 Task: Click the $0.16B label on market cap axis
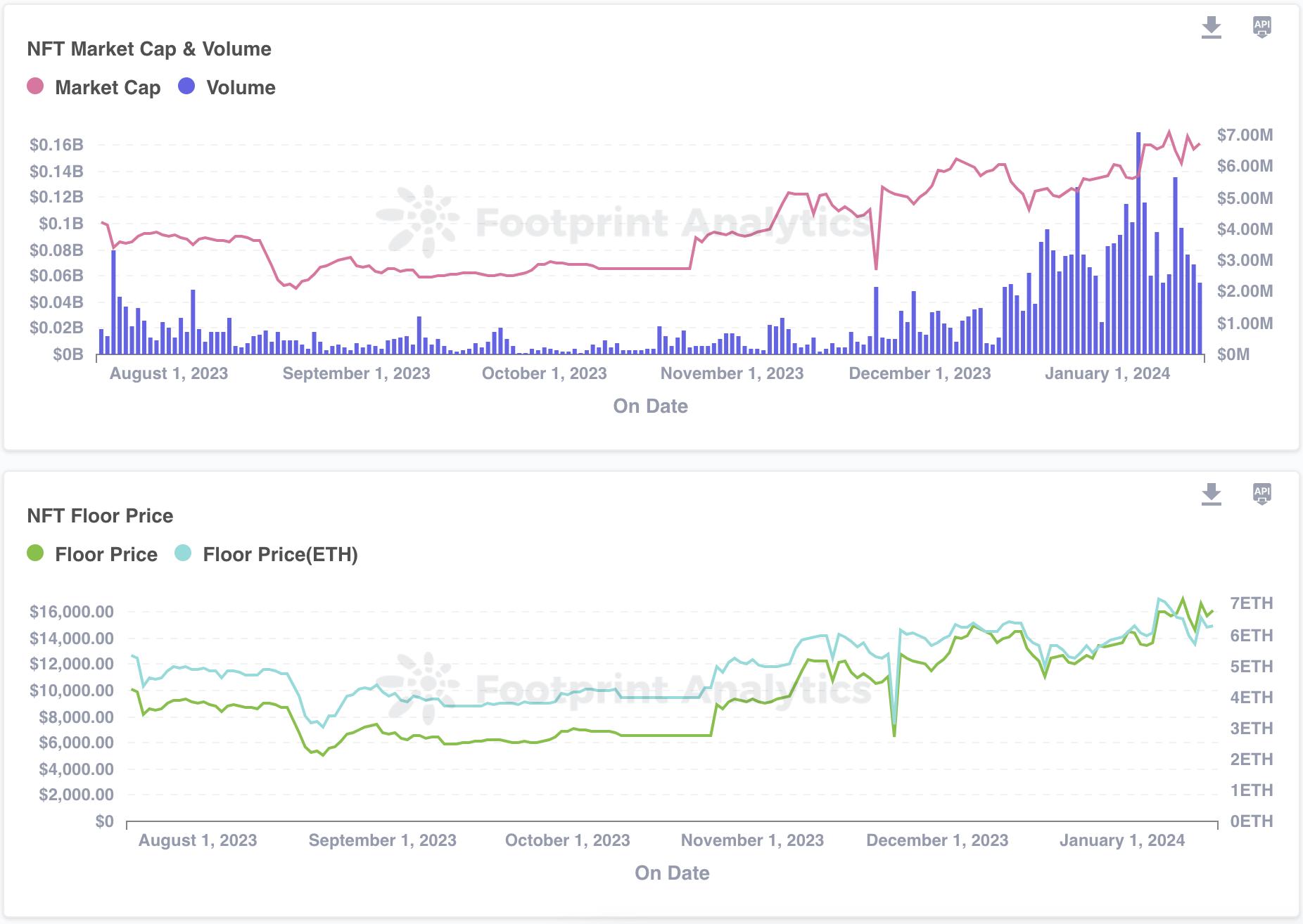point(56,145)
